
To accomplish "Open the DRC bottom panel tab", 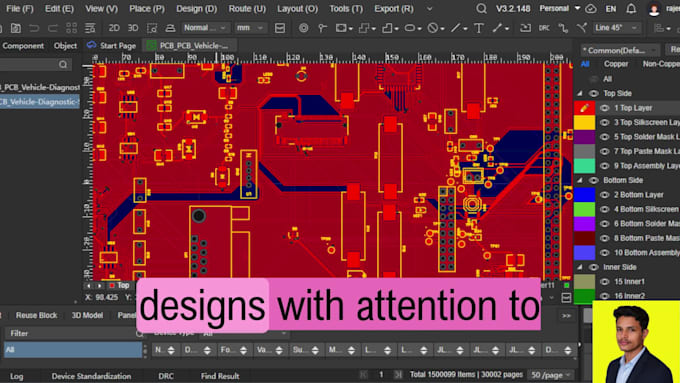I will point(166,376).
